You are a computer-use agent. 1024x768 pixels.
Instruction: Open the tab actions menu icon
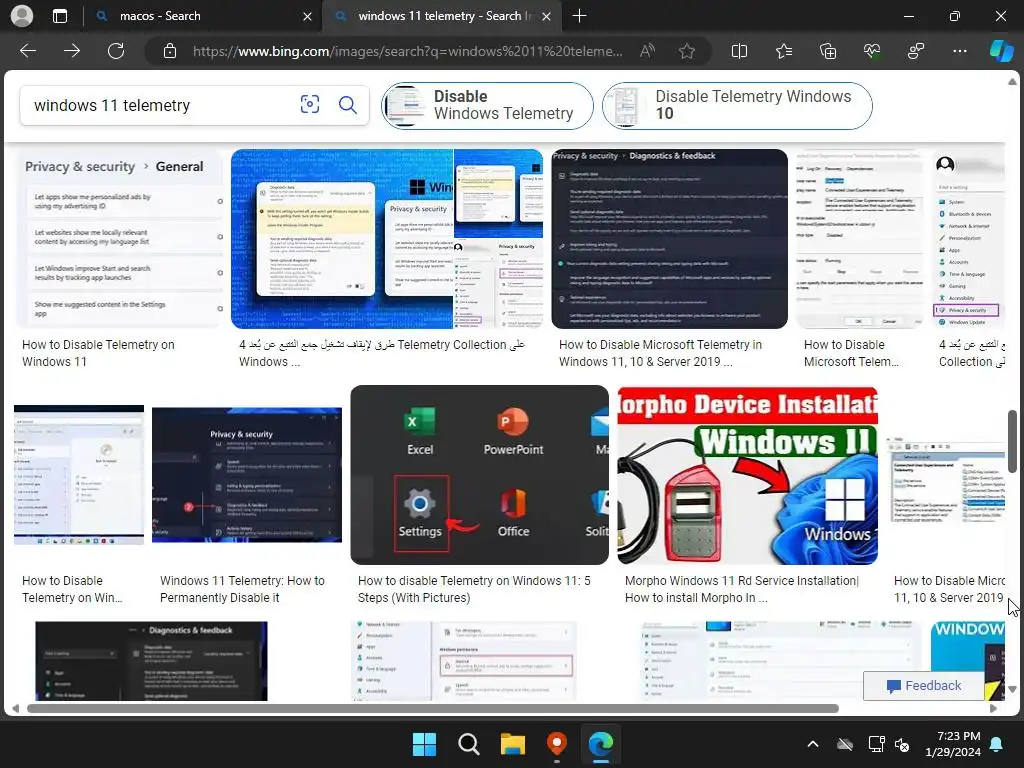tap(60, 16)
